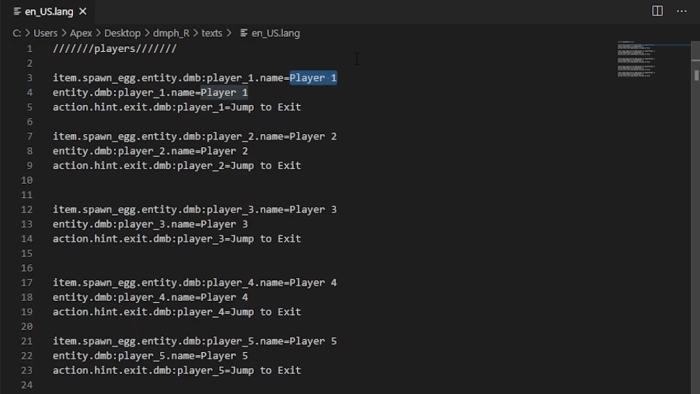
Task: Click the file icon on en_US.lang tab
Action: coord(17,12)
